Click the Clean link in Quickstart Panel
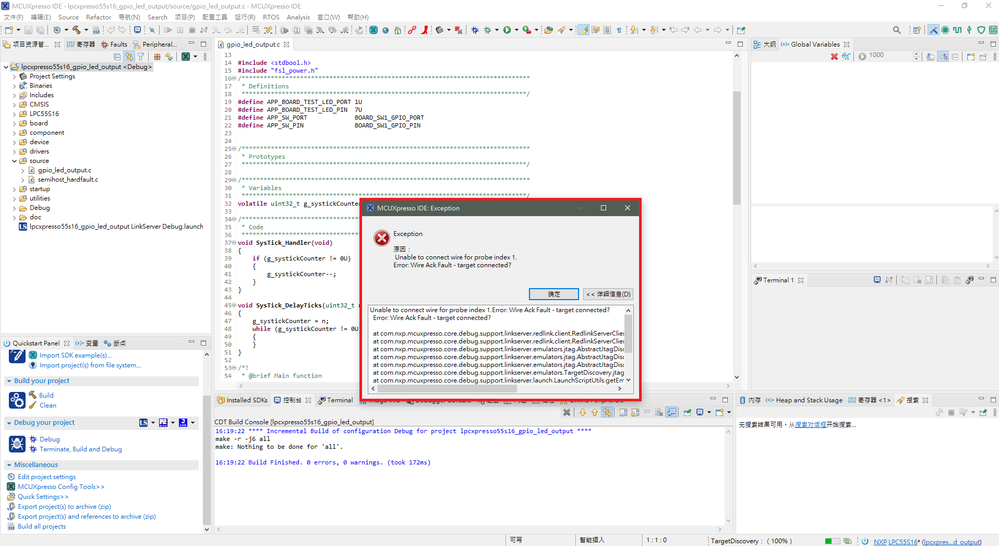This screenshot has height=546, width=999. click(x=48, y=405)
